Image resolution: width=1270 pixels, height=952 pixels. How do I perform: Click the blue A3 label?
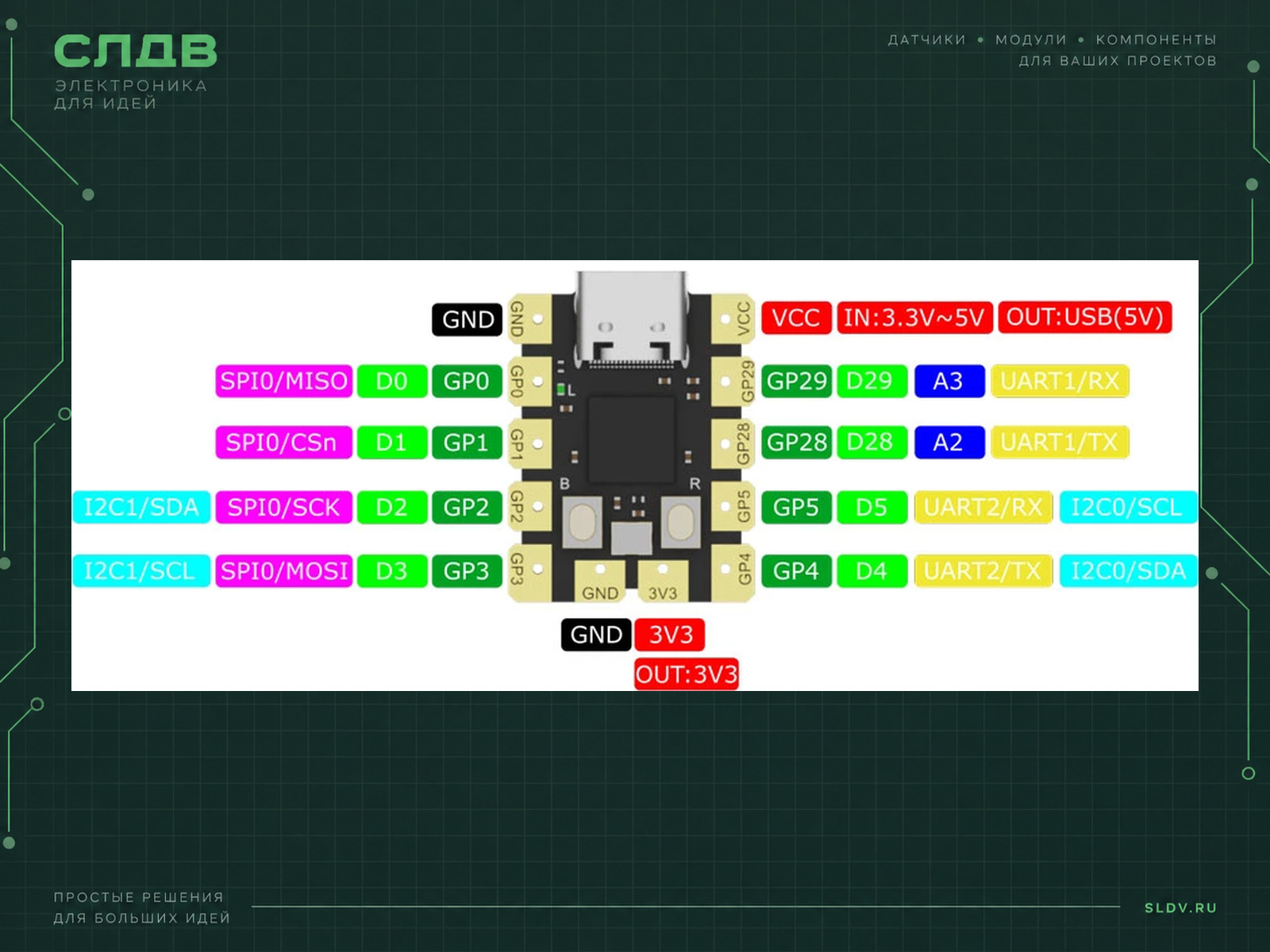949,381
